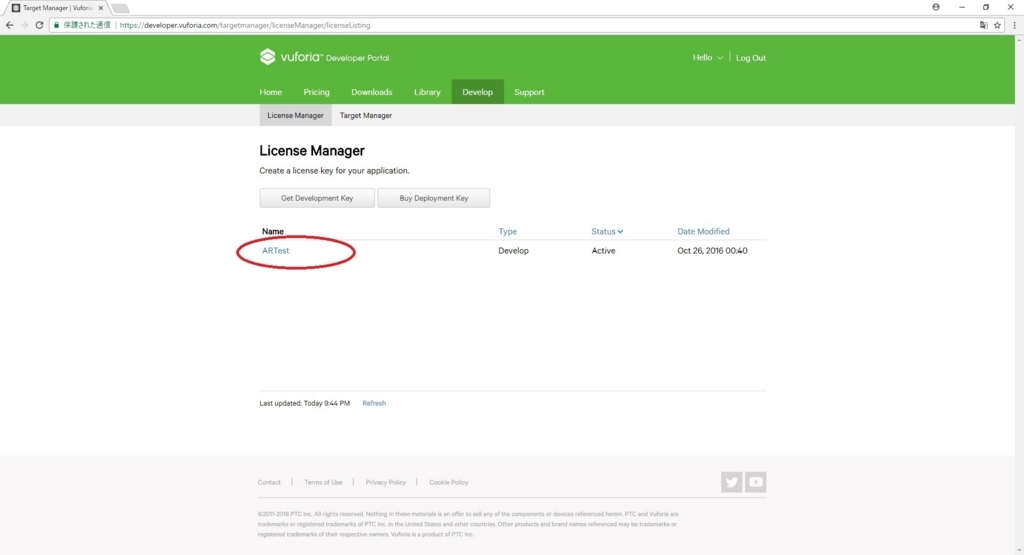1024x555 pixels.
Task: Select the Target Manager browser tab
Action: coord(57,8)
